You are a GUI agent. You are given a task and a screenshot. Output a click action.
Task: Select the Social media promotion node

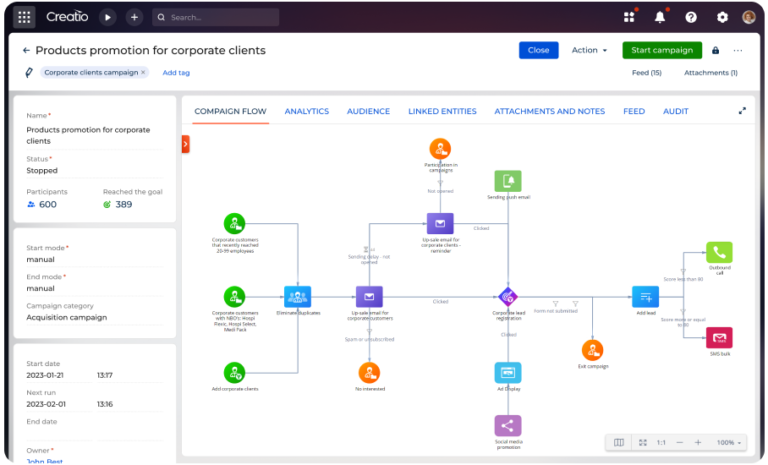[508, 425]
